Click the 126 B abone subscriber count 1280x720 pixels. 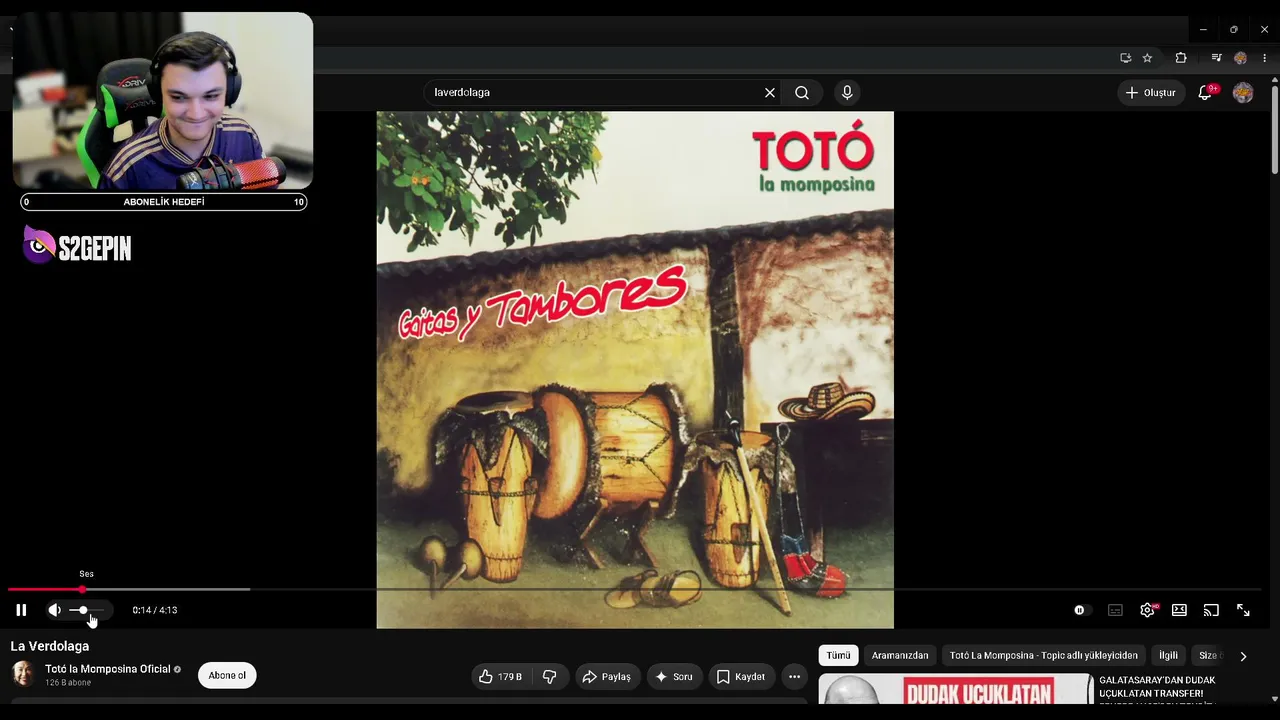point(68,683)
